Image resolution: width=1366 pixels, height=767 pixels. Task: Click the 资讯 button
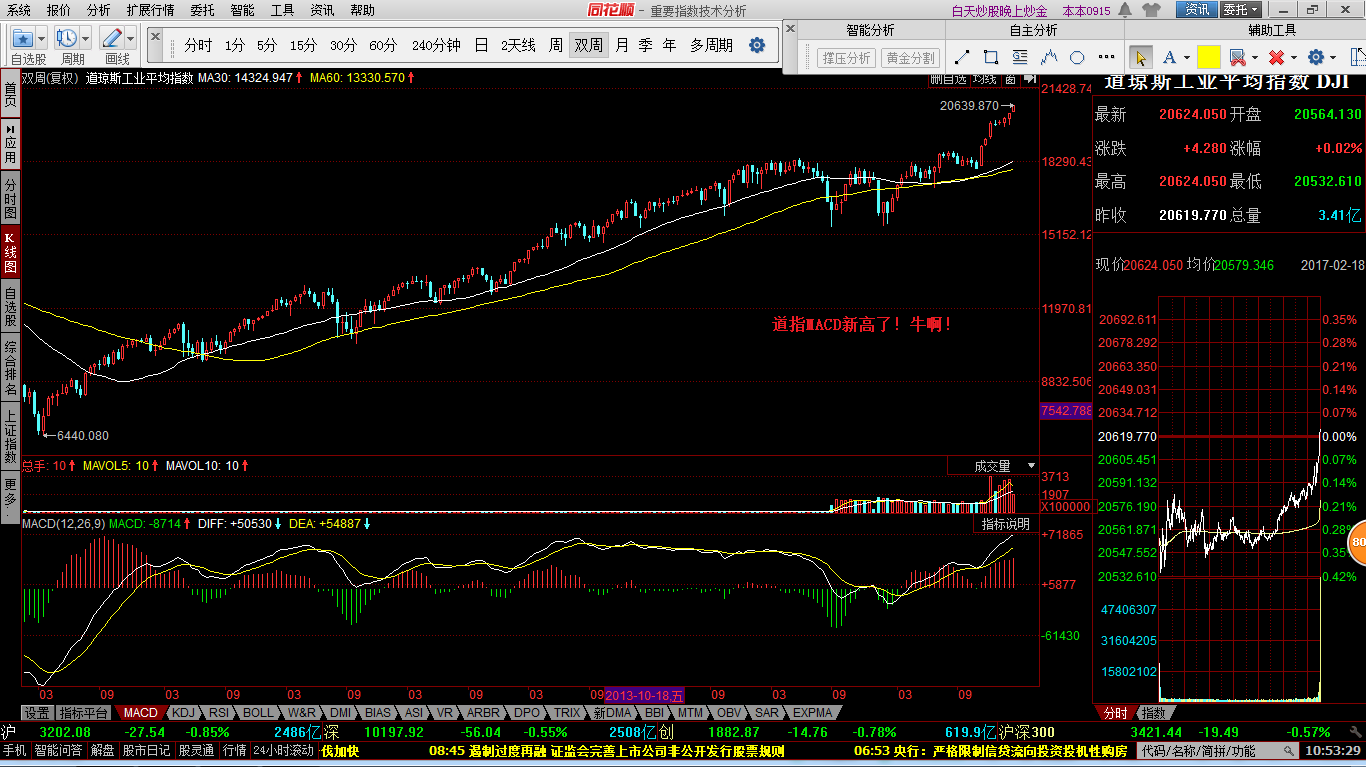(x=1197, y=10)
